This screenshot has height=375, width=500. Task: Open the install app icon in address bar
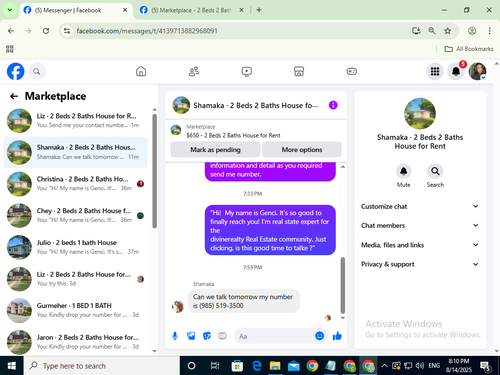click(x=416, y=31)
